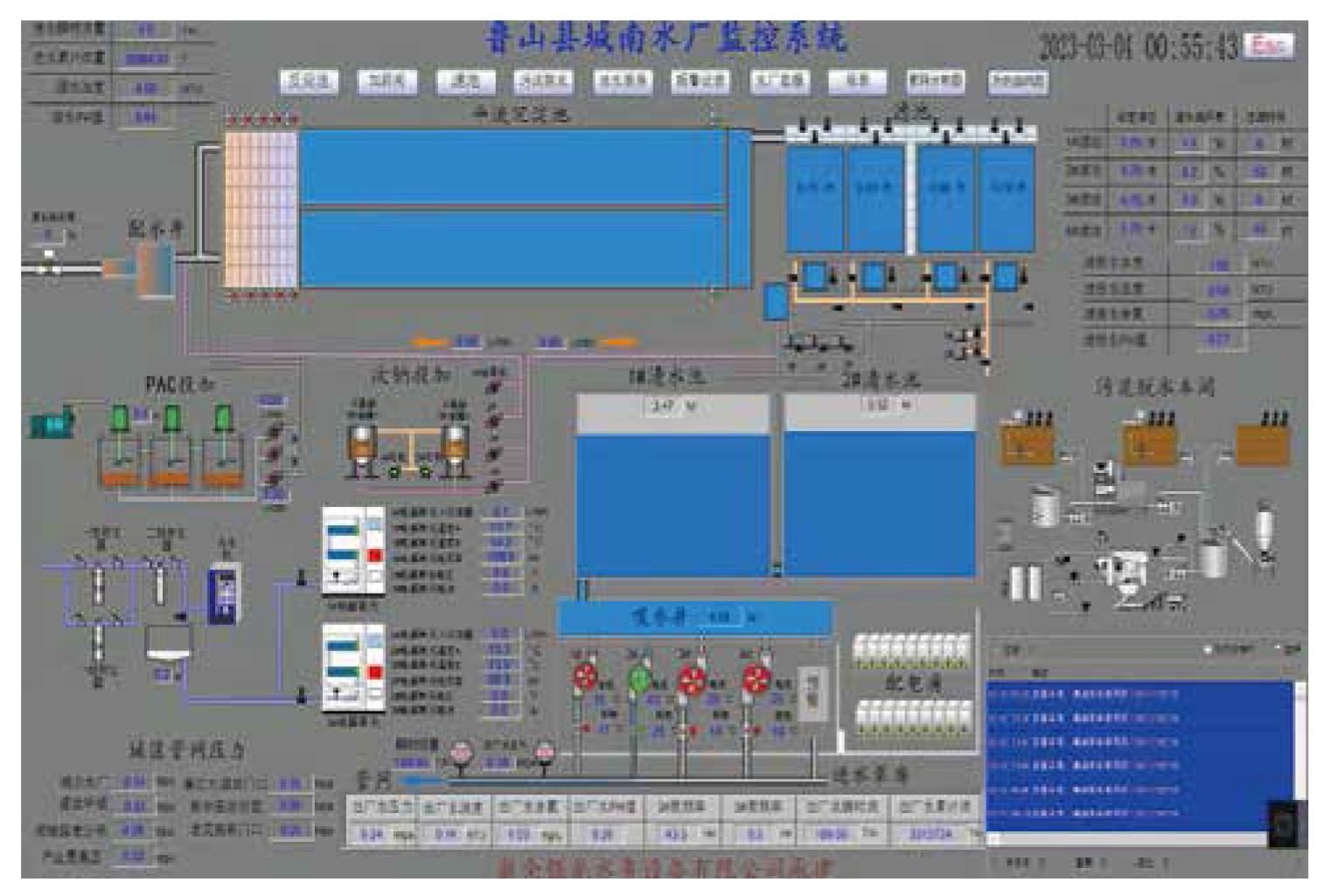The height and width of the screenshot is (896, 1338).
Task: Toggle the red indicator on lower chlorine analyzer
Action: tap(375, 672)
